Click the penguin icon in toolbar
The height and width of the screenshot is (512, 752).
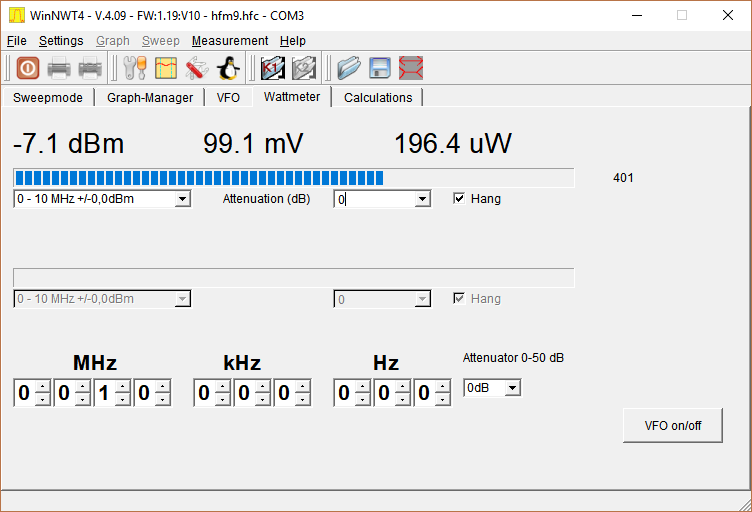(x=228, y=68)
